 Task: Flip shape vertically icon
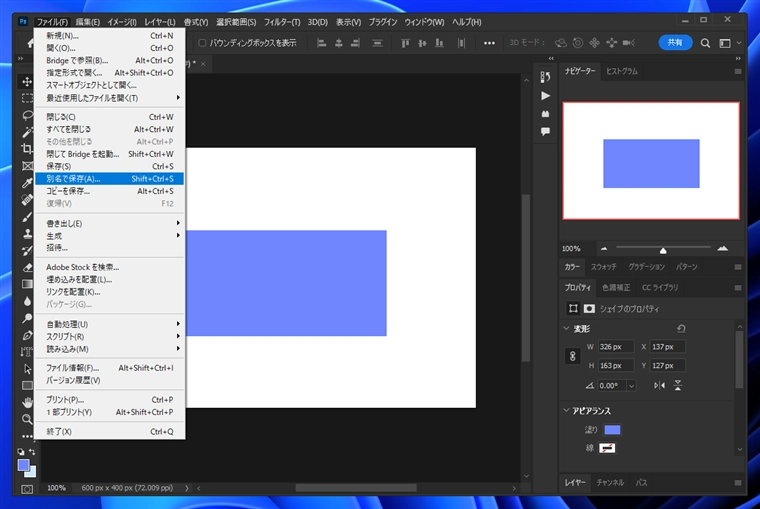[678, 385]
